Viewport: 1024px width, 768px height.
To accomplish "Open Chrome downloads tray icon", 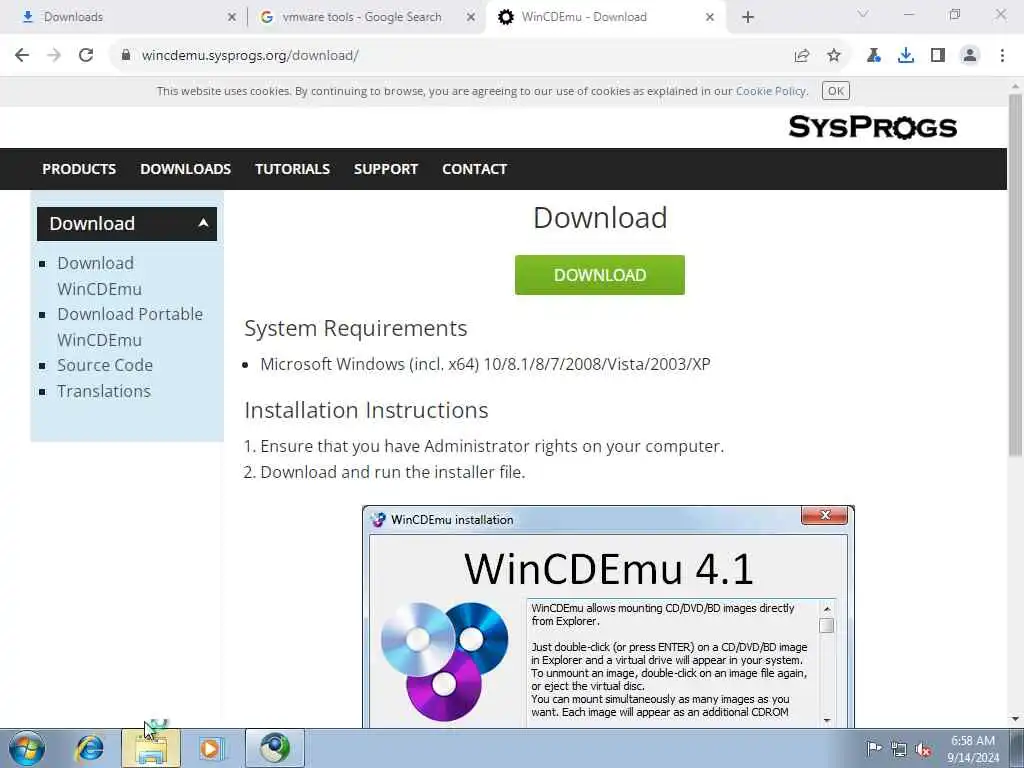I will coord(906,56).
